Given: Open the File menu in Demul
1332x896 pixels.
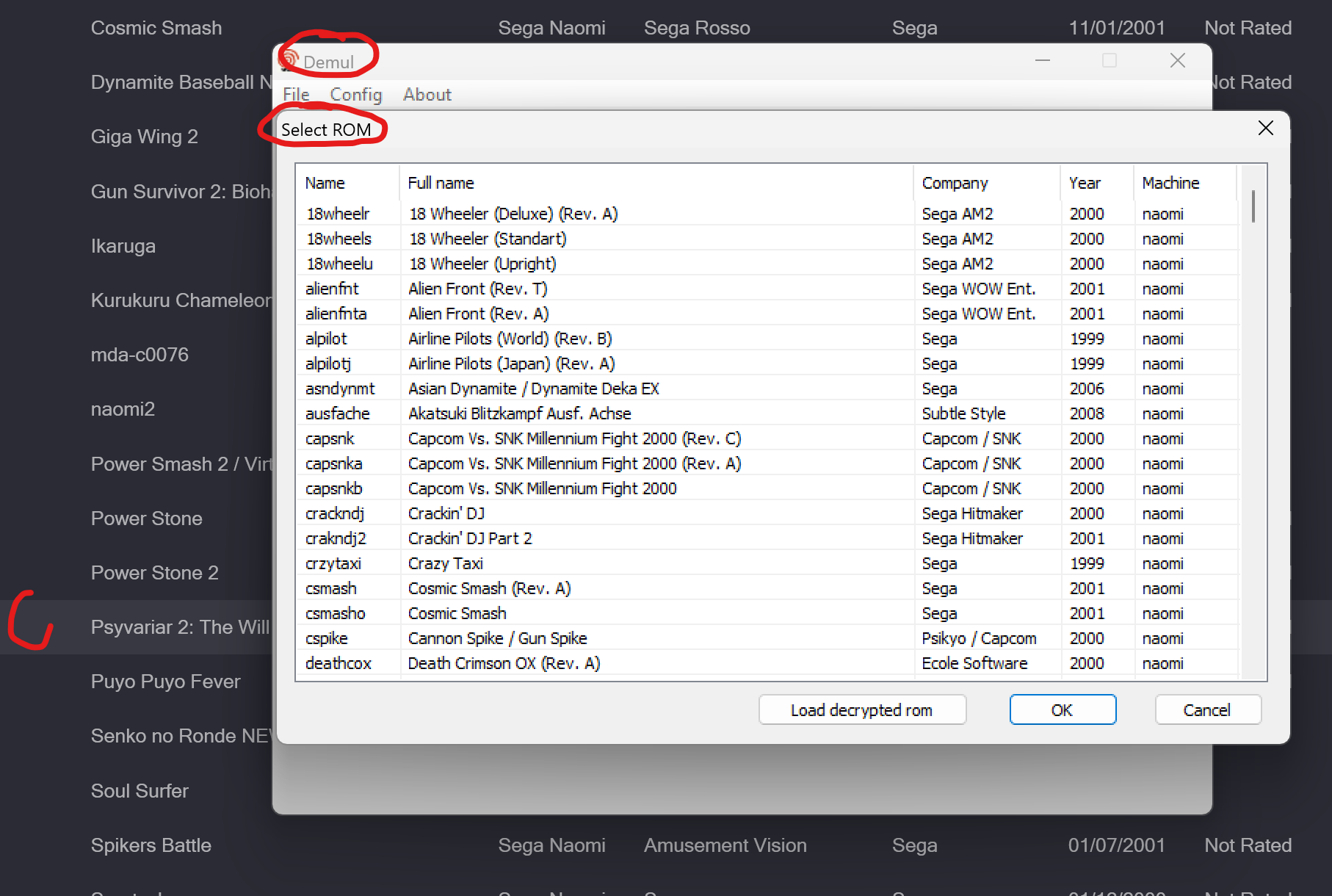Looking at the screenshot, I should pyautogui.click(x=296, y=95).
